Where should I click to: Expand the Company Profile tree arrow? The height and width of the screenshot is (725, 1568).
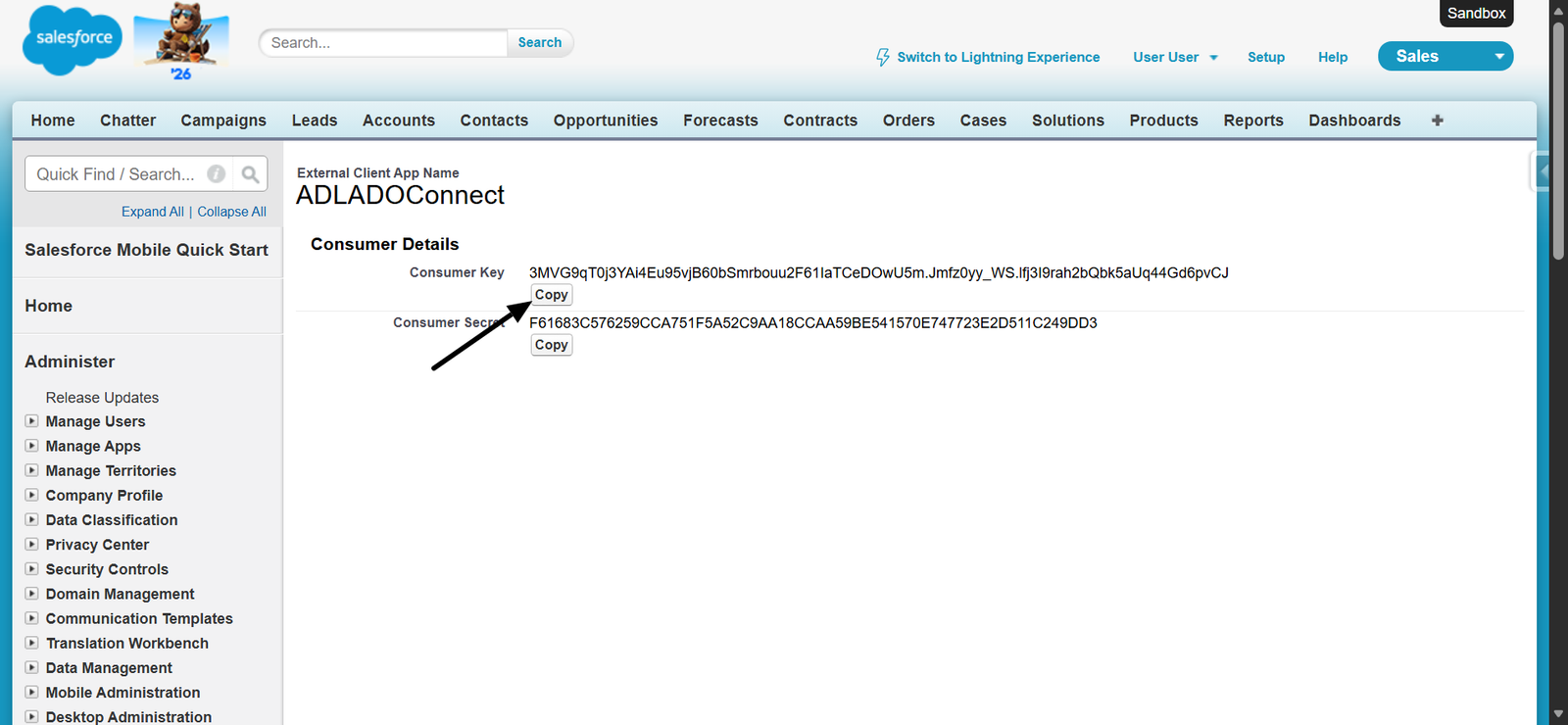coord(31,495)
